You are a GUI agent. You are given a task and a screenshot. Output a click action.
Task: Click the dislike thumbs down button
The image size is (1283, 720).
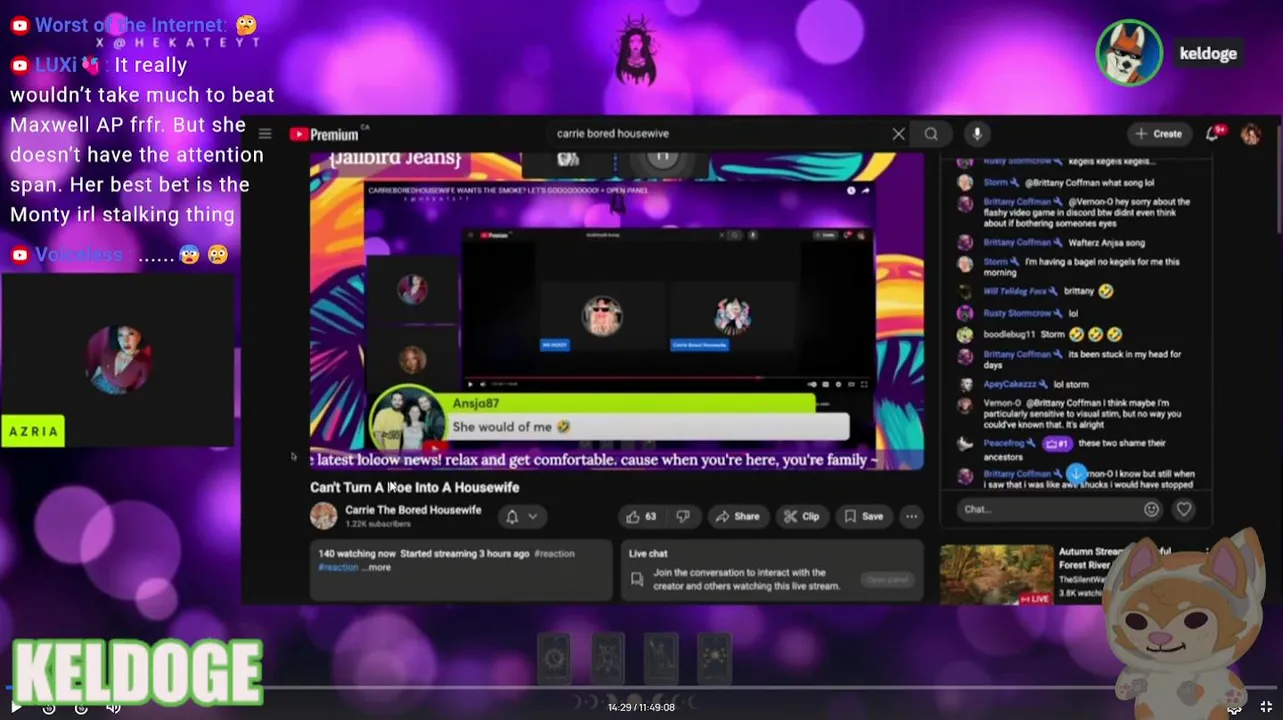[683, 516]
